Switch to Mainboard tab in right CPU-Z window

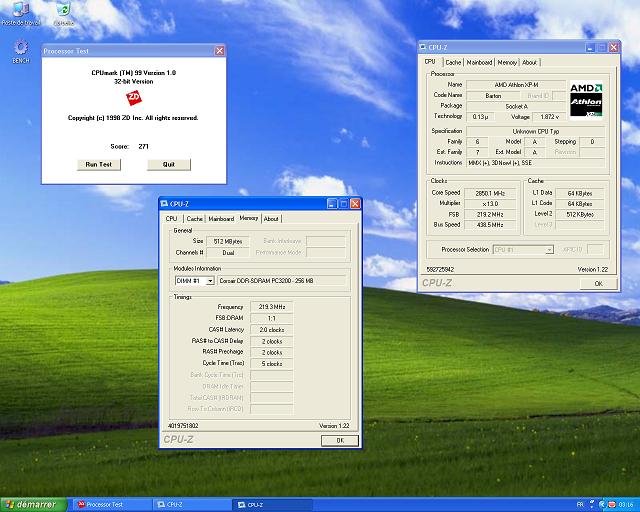coord(479,62)
